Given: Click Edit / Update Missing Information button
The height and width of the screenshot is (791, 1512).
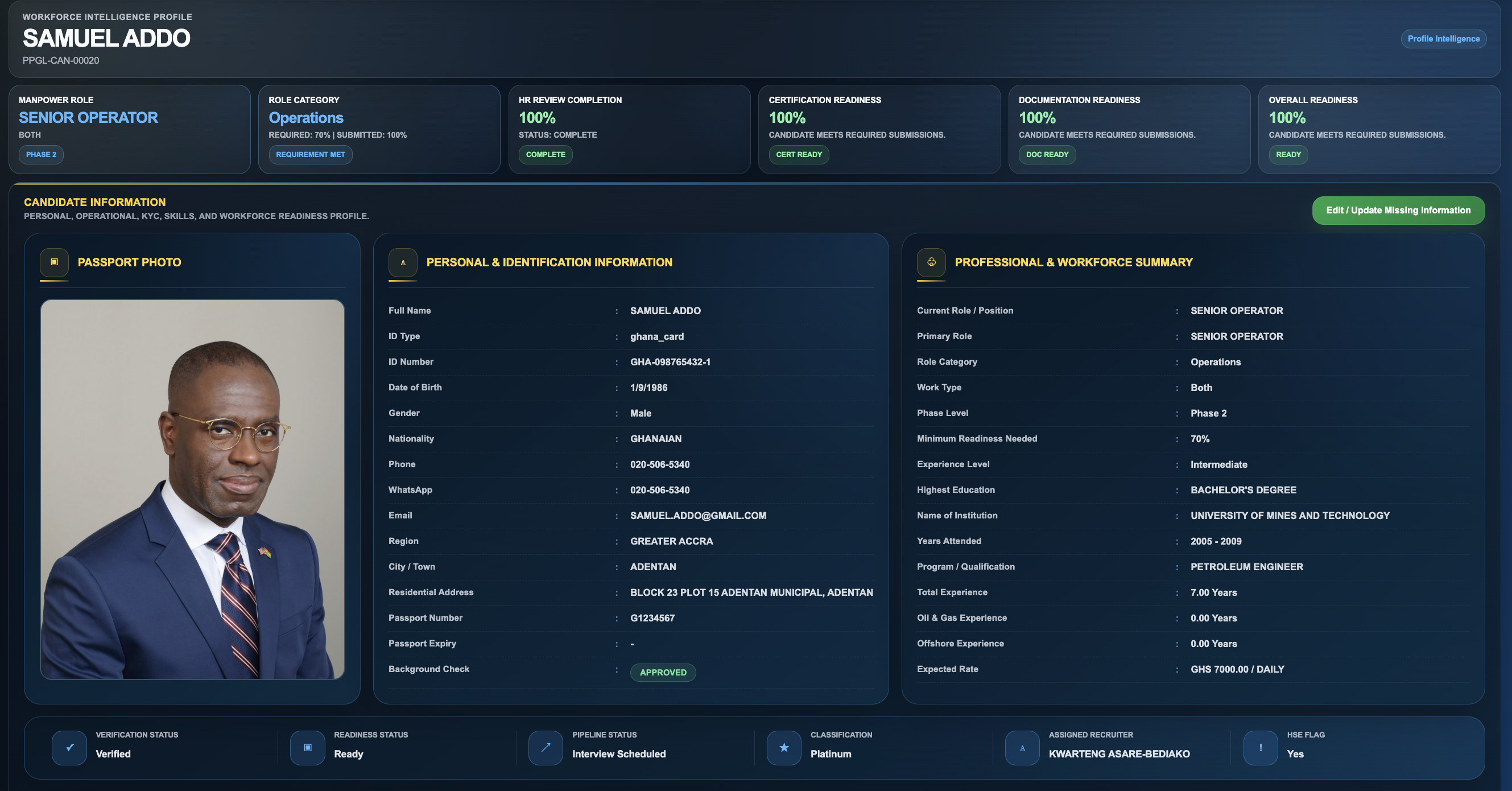Looking at the screenshot, I should 1398,210.
